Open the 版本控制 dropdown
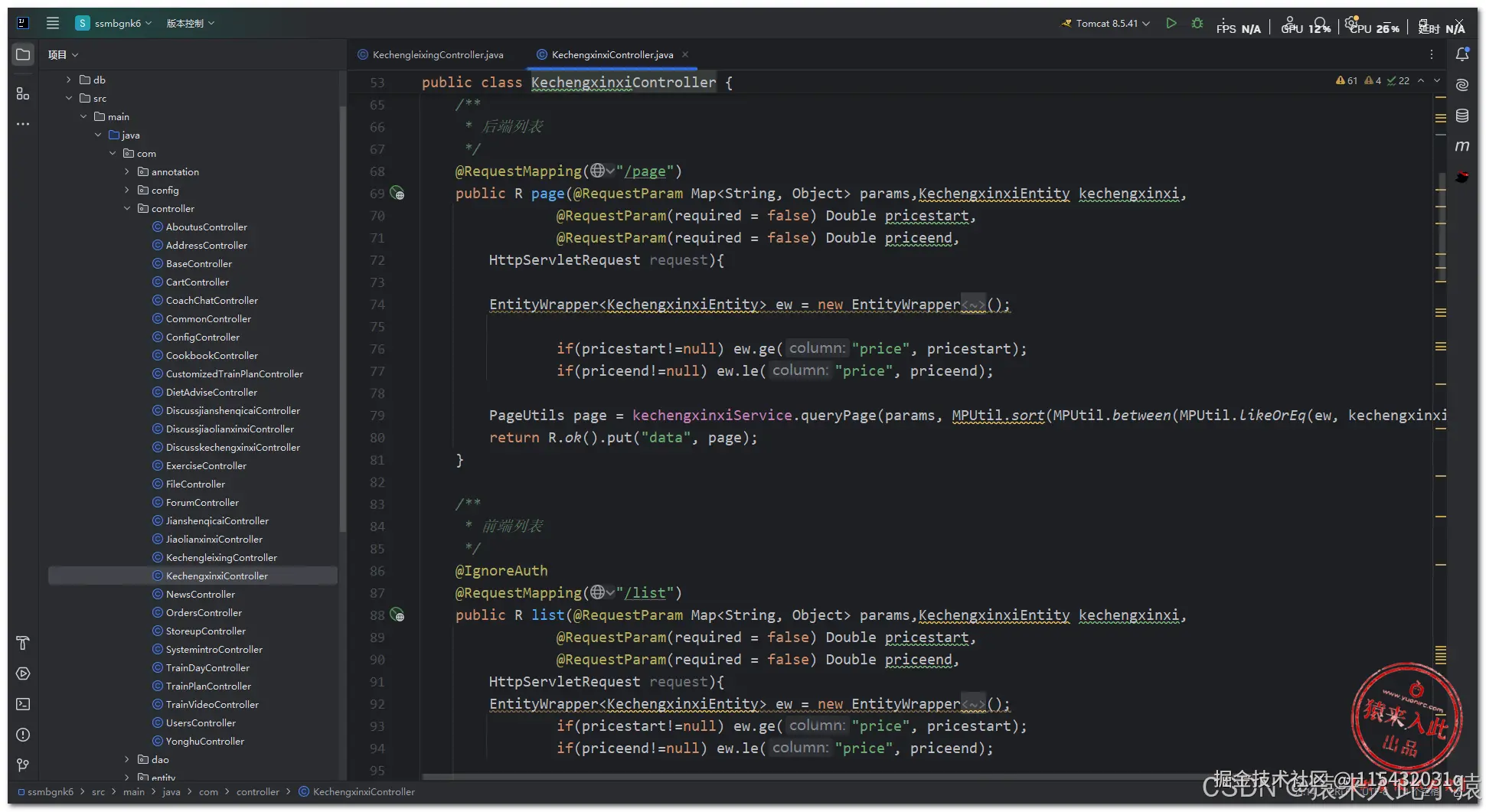This screenshot has height=812, width=1486. tap(191, 23)
